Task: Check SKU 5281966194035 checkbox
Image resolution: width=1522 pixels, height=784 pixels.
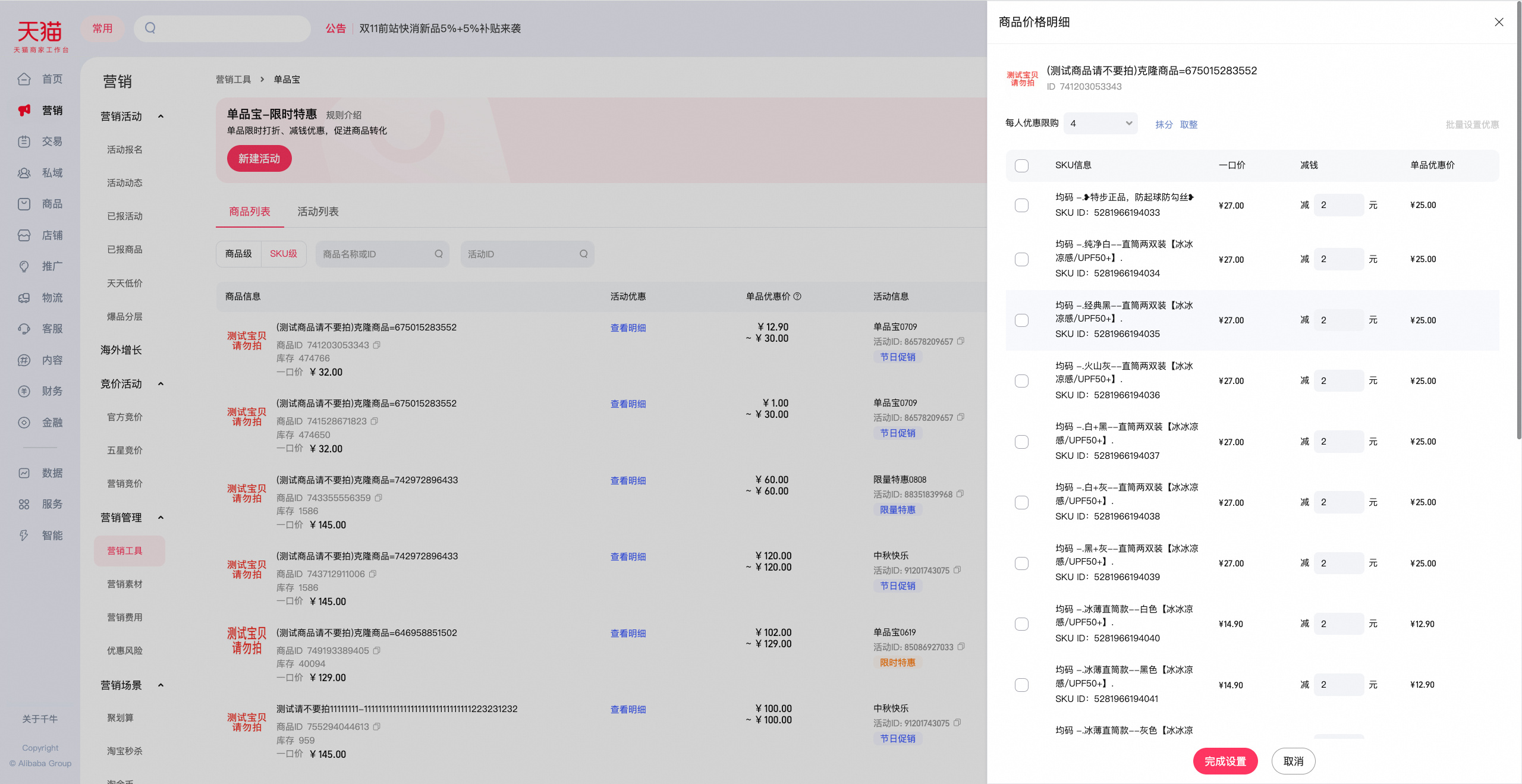Action: coord(1021,320)
